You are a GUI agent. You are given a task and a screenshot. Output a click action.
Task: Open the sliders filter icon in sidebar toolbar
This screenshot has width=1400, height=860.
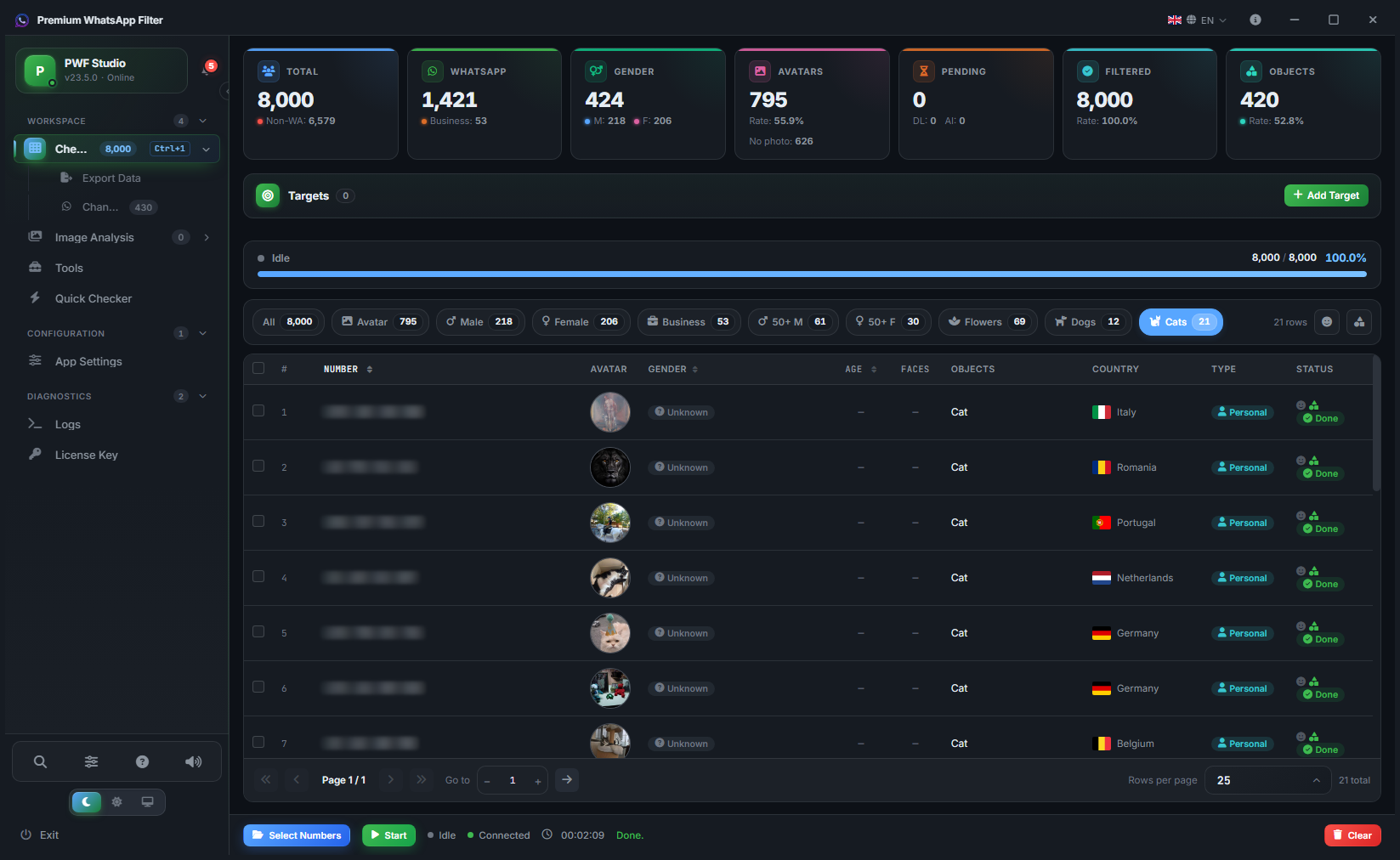tap(91, 761)
